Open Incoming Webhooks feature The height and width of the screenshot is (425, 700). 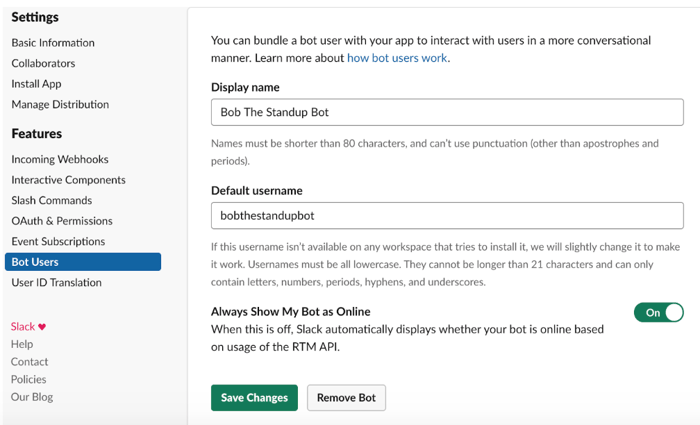[60, 159]
